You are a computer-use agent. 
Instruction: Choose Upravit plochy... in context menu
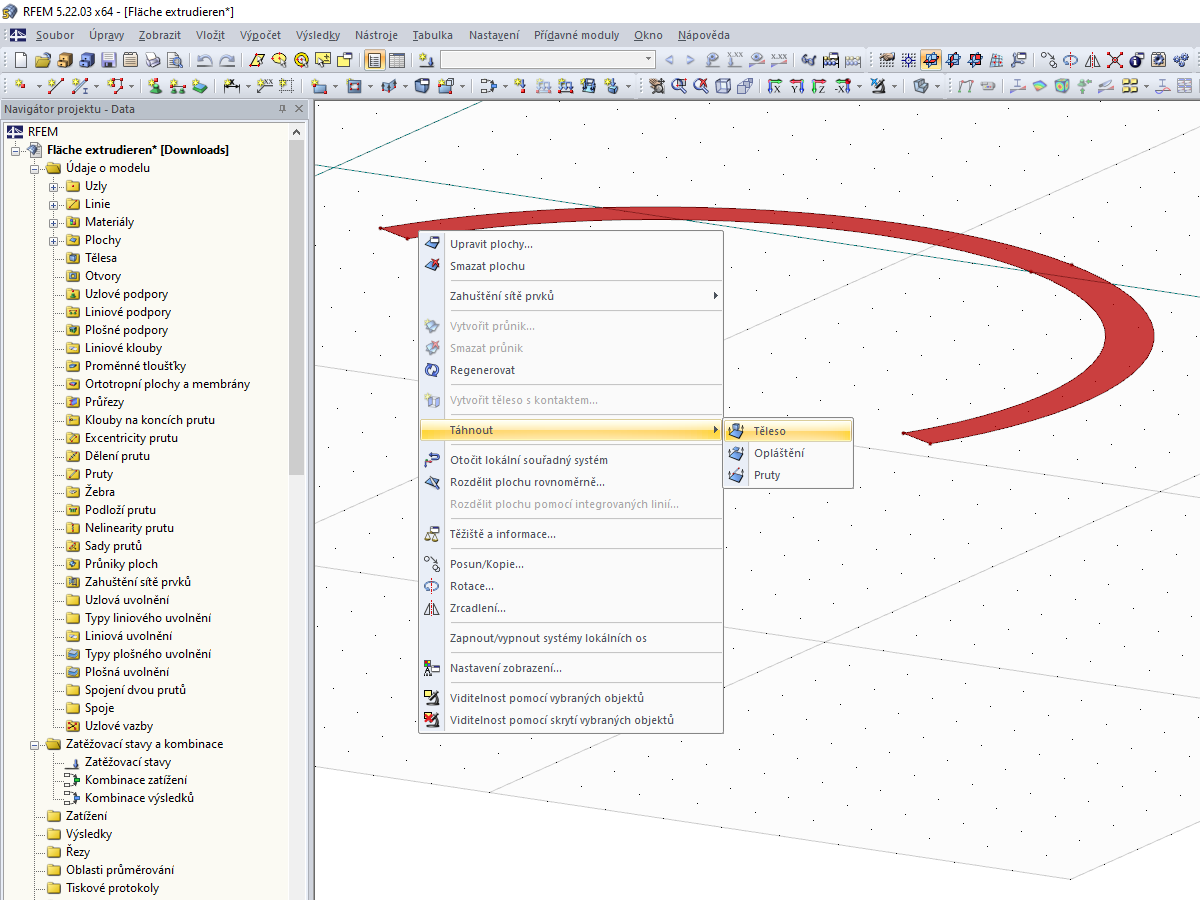pos(570,244)
